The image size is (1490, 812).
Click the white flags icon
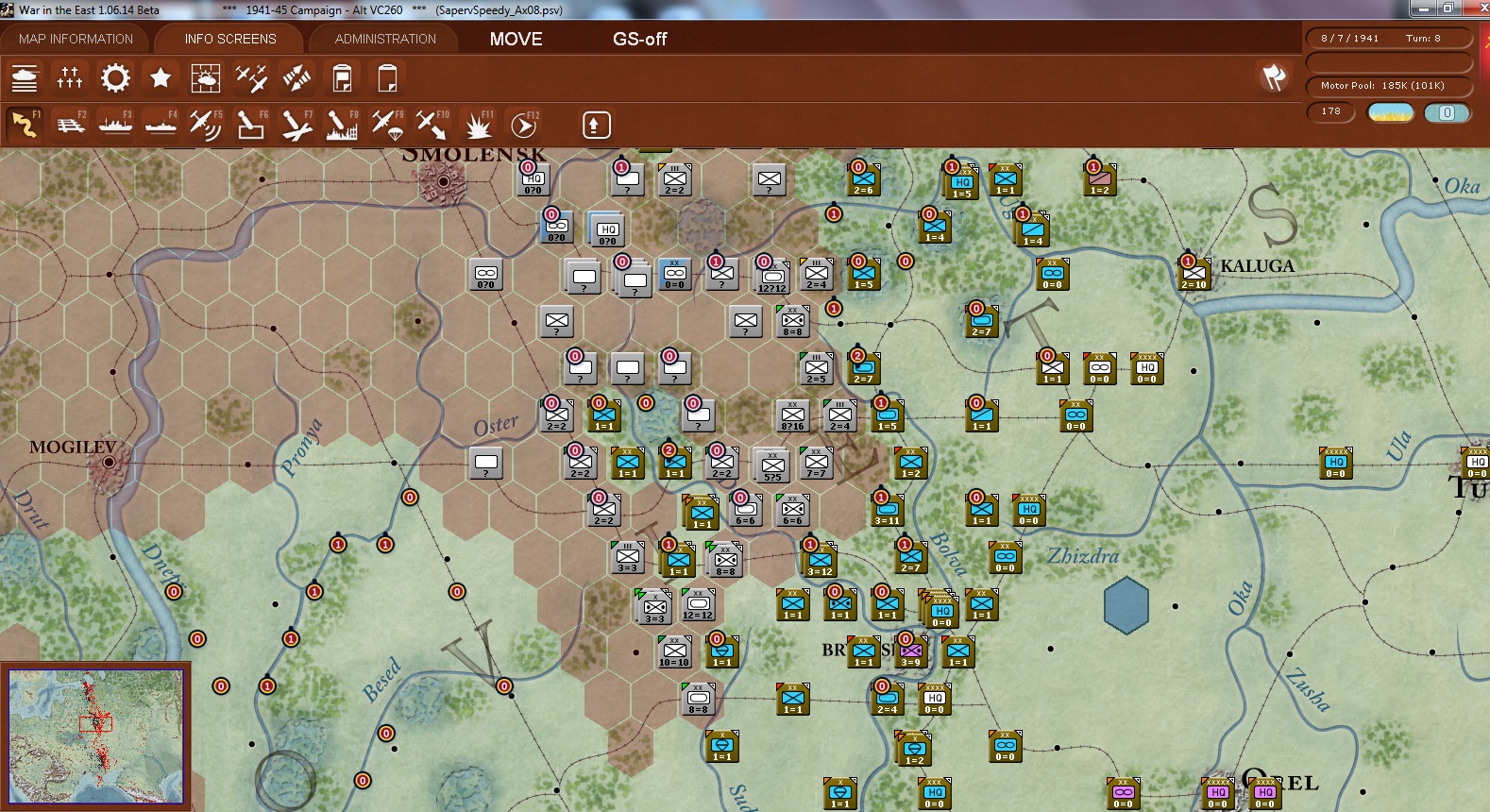point(1274,77)
